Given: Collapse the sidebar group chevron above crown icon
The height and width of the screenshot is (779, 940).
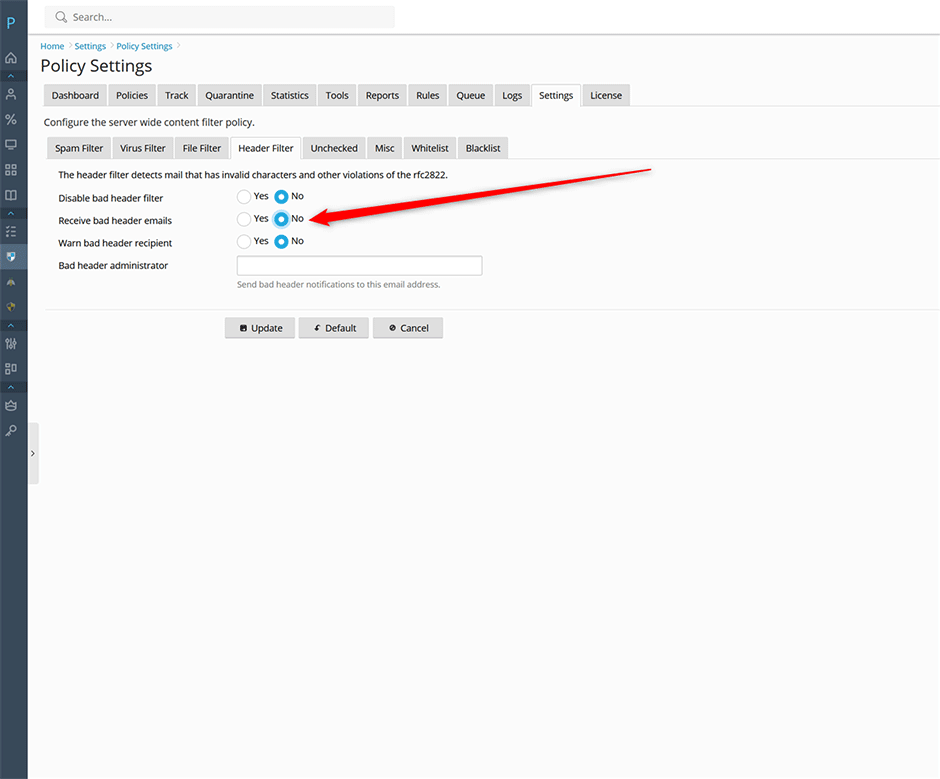Looking at the screenshot, I should coord(11,387).
